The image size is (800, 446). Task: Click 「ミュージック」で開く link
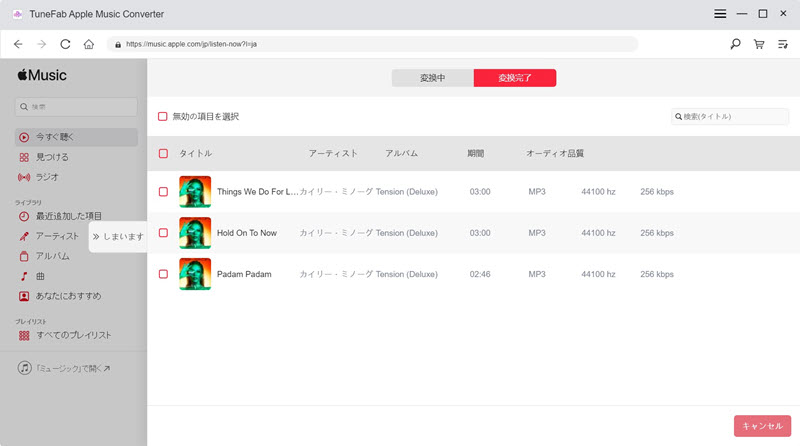(64, 368)
